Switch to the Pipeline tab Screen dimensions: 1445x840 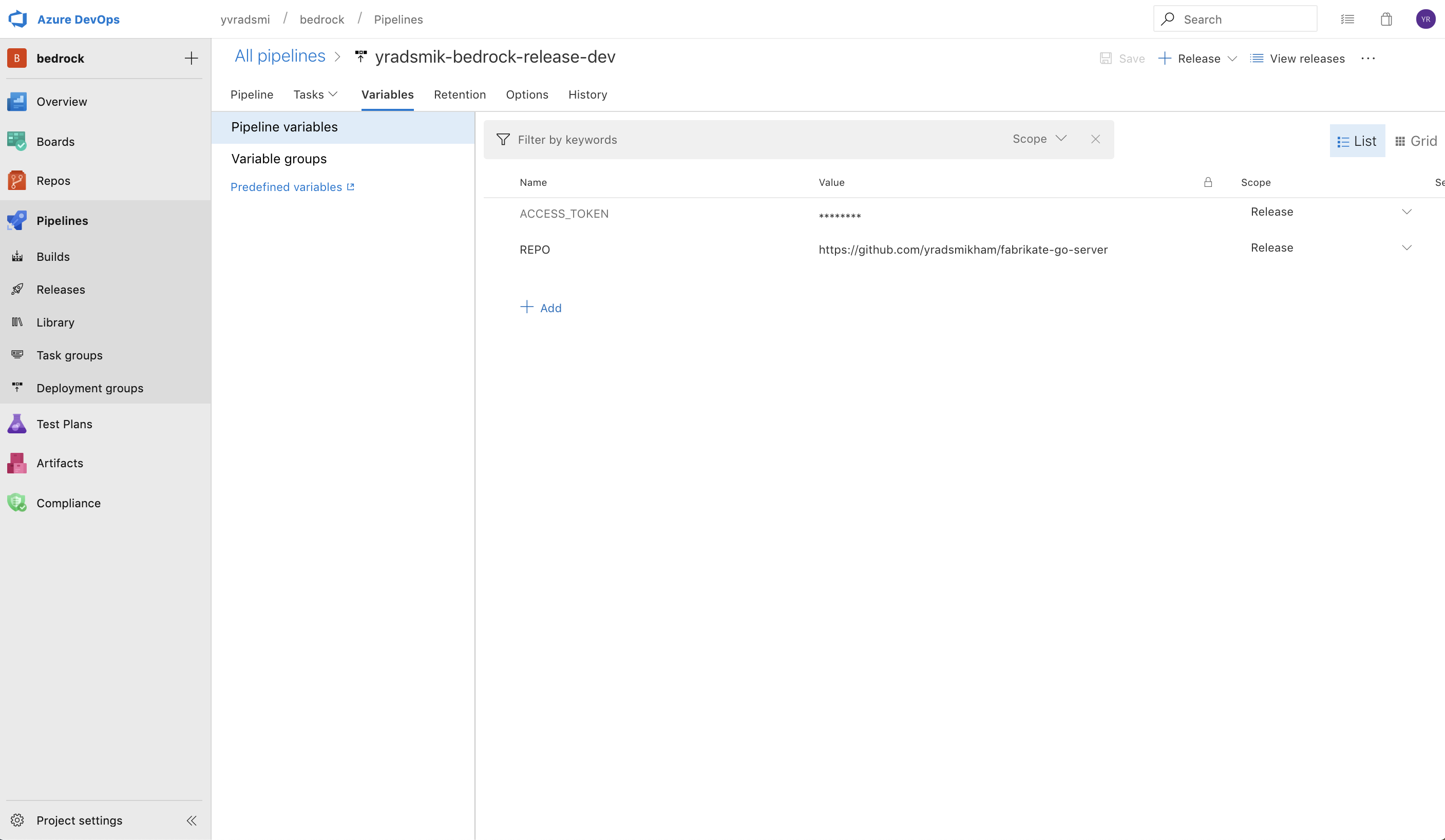pyautogui.click(x=252, y=94)
